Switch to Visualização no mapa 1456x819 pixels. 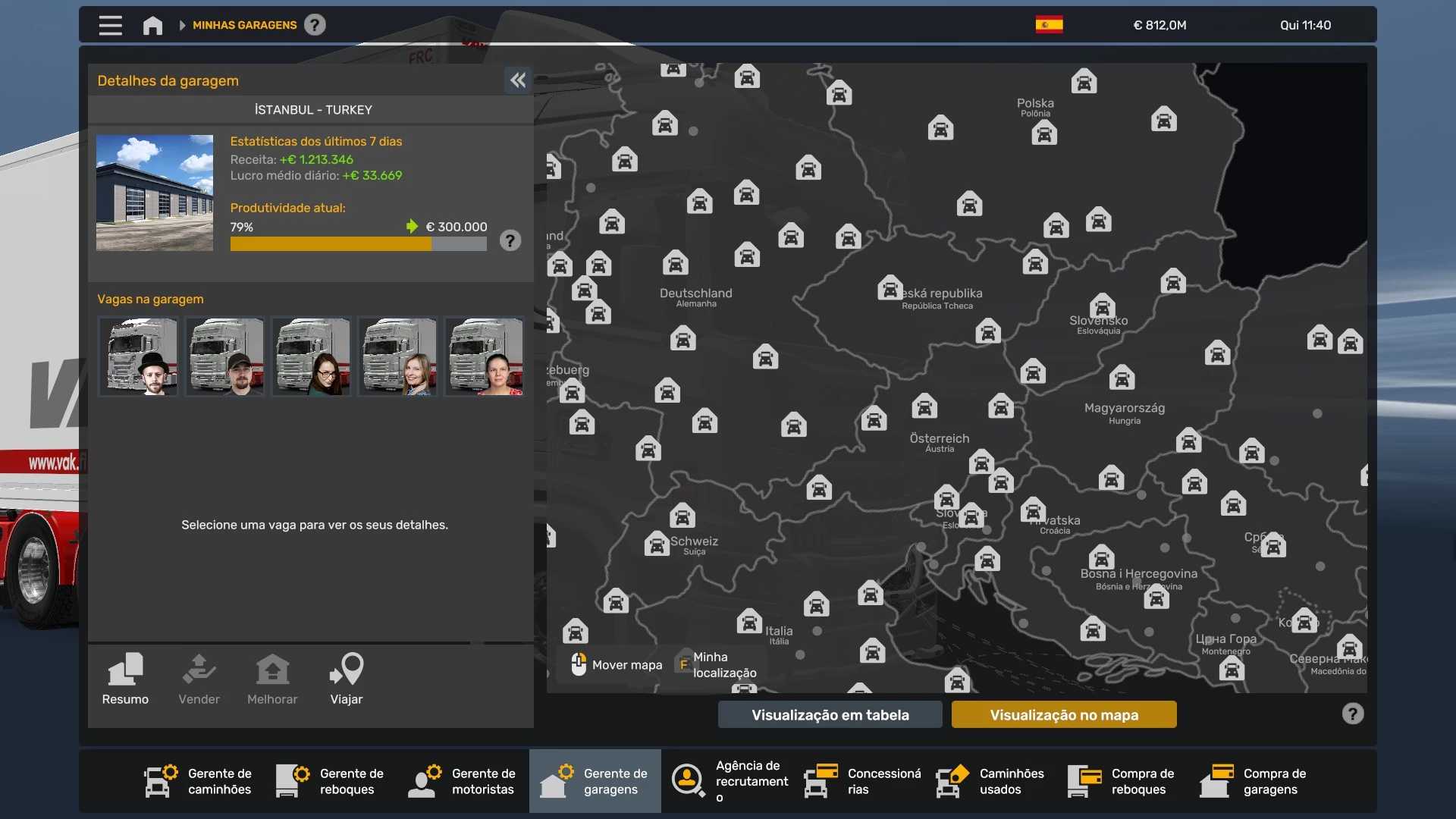pyautogui.click(x=1063, y=715)
